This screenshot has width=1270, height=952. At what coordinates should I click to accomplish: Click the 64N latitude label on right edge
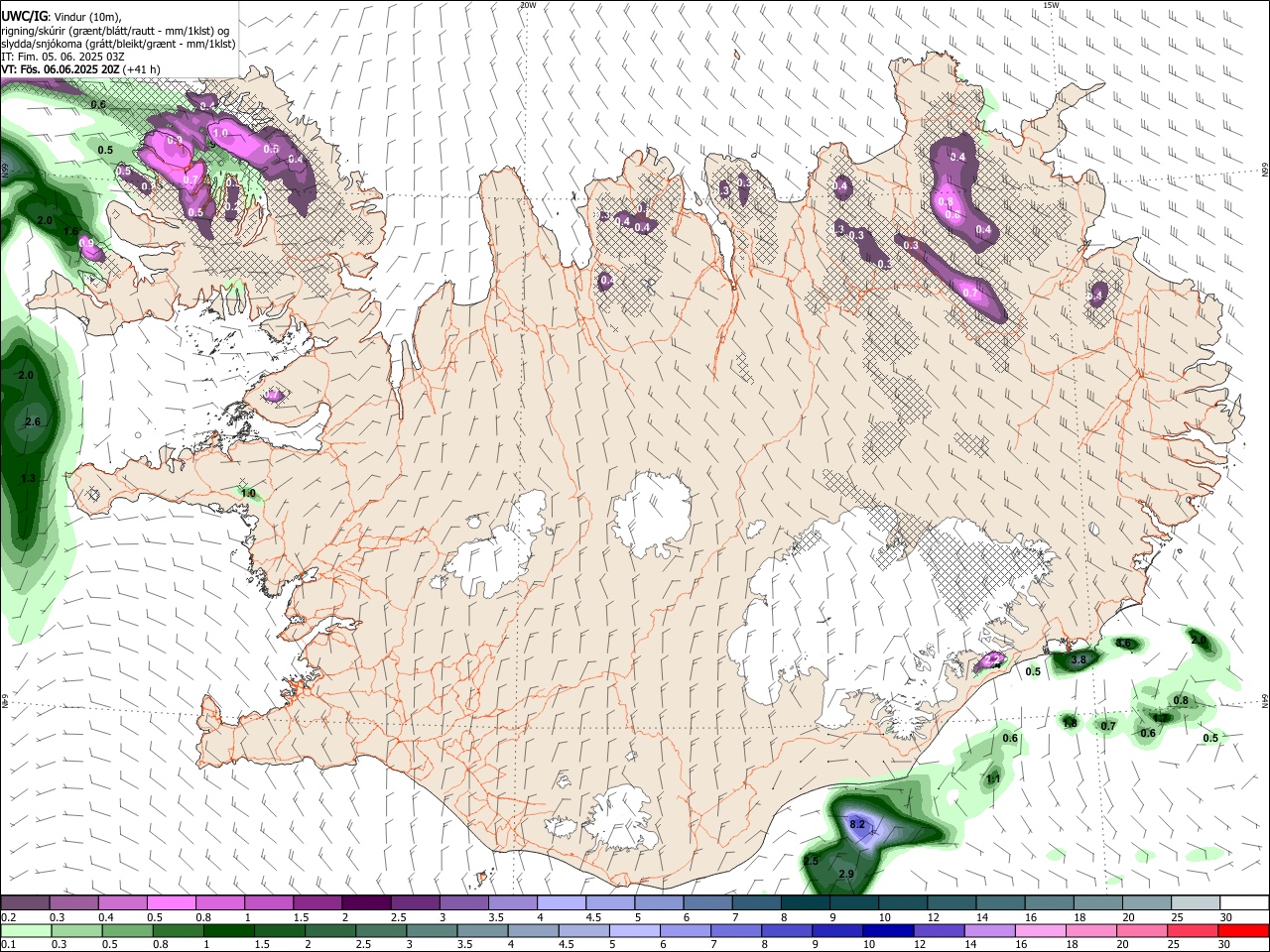(1264, 700)
